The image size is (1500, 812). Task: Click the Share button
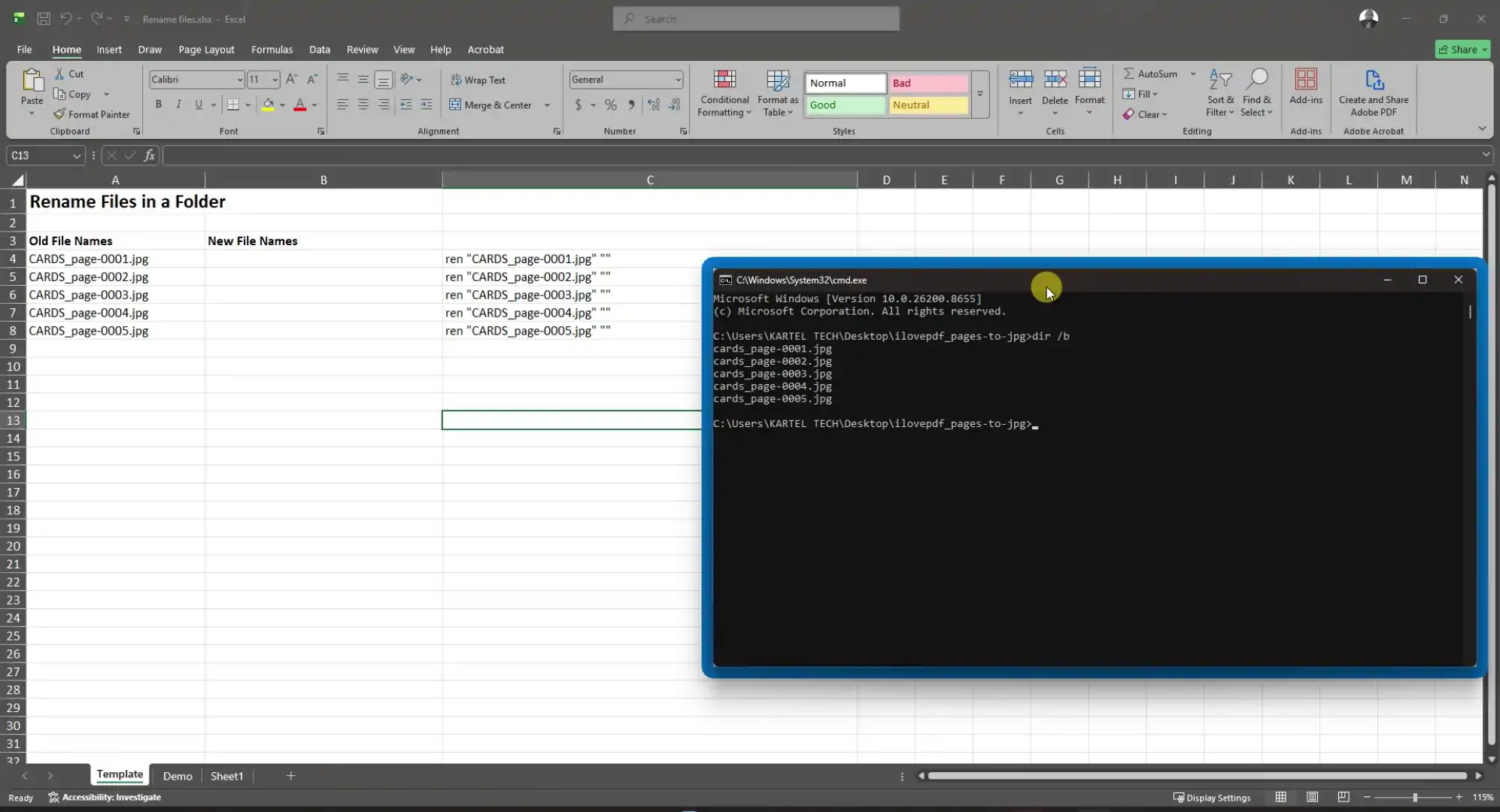pos(1462,50)
